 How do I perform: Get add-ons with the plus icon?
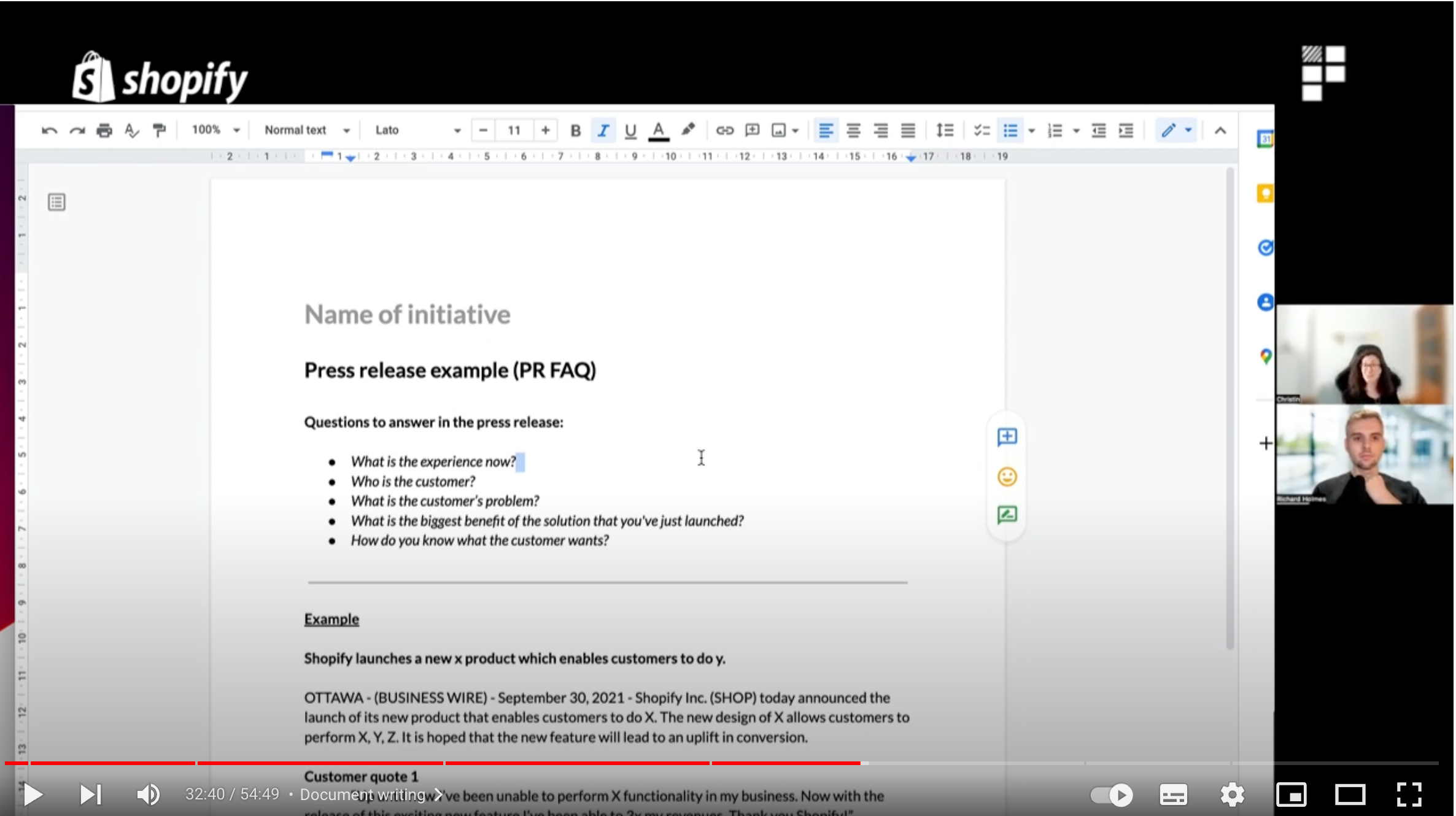[1266, 443]
